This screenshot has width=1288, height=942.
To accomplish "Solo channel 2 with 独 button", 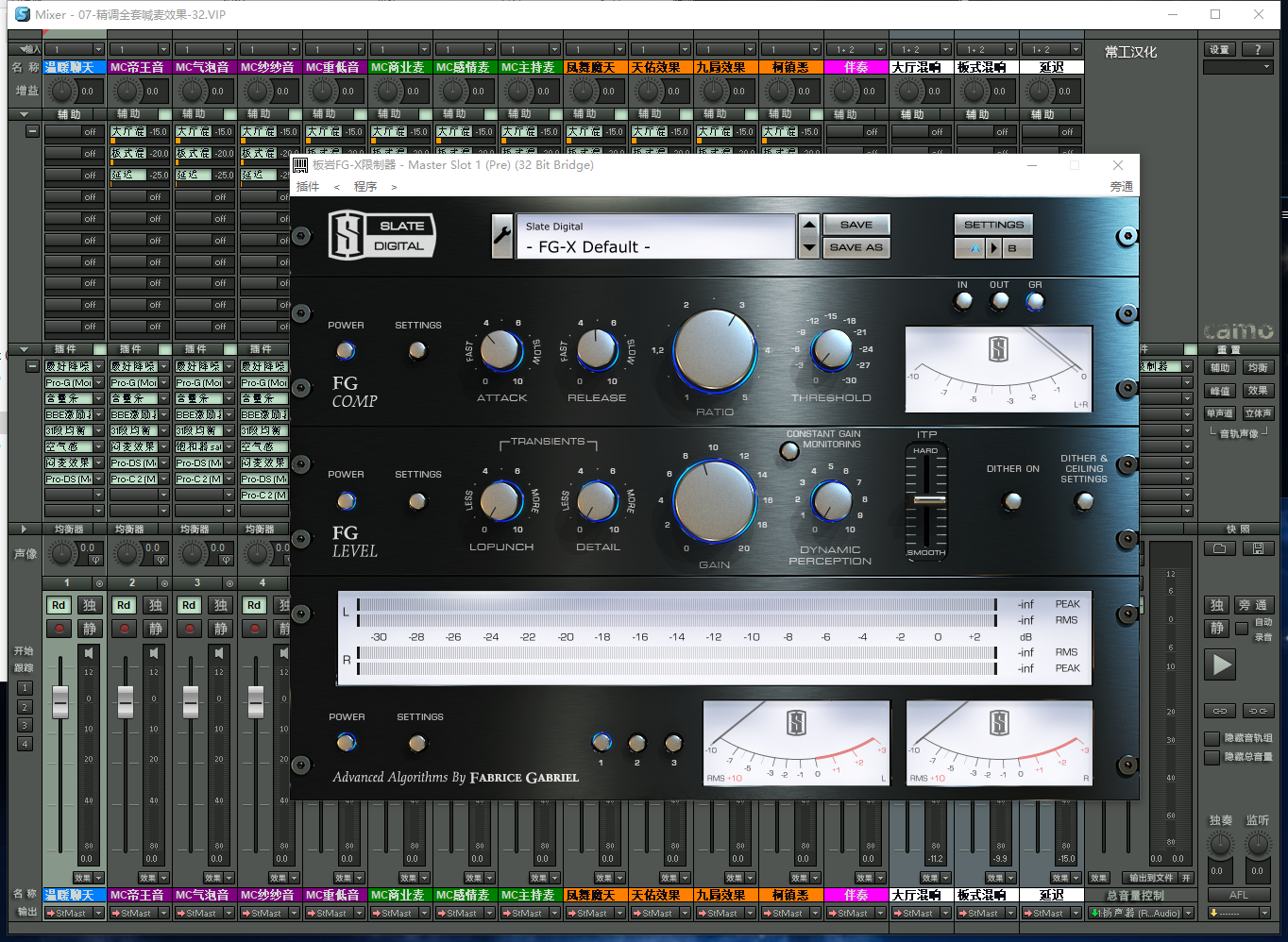I will point(155,605).
